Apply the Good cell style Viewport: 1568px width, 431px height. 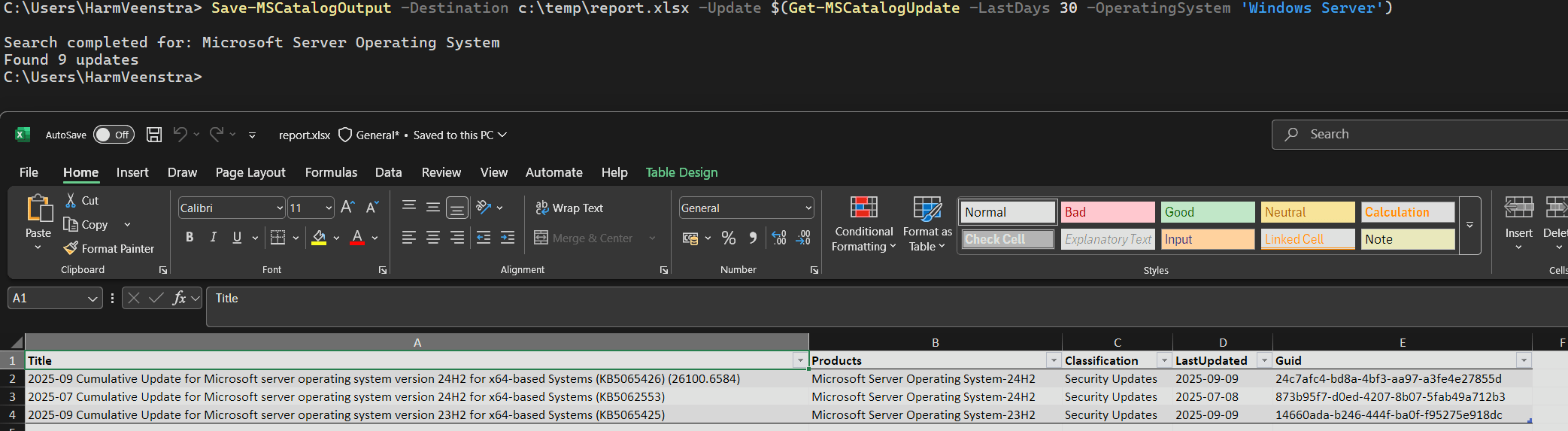1208,212
